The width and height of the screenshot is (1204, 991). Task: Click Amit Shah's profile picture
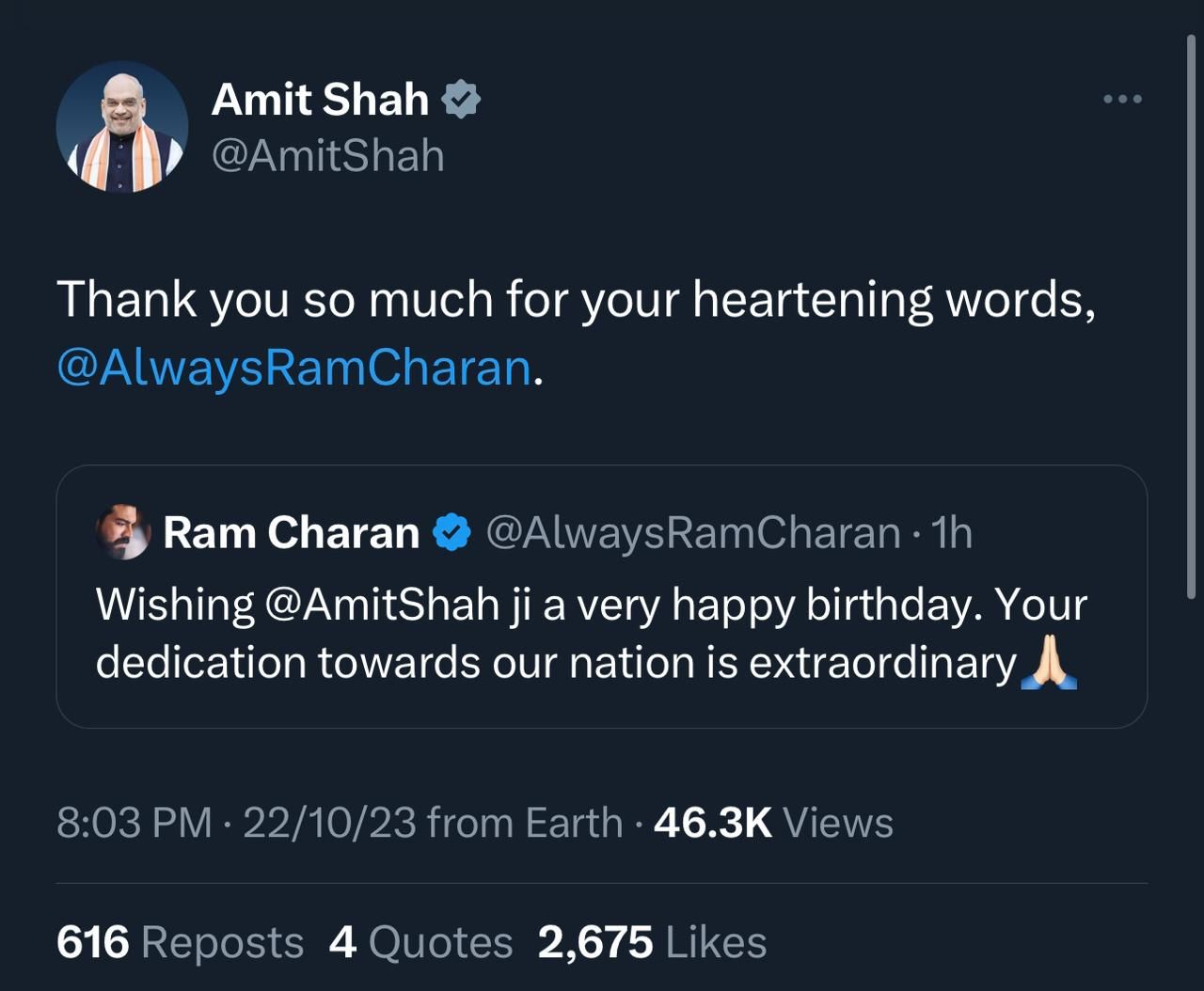point(122,128)
